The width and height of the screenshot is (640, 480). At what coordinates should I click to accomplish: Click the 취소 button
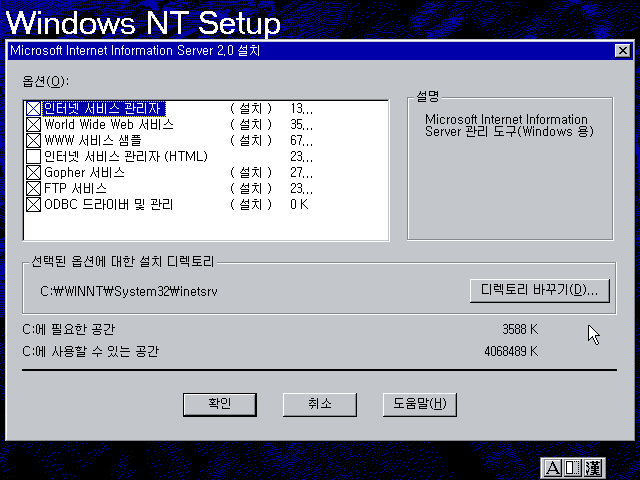pyautogui.click(x=320, y=404)
